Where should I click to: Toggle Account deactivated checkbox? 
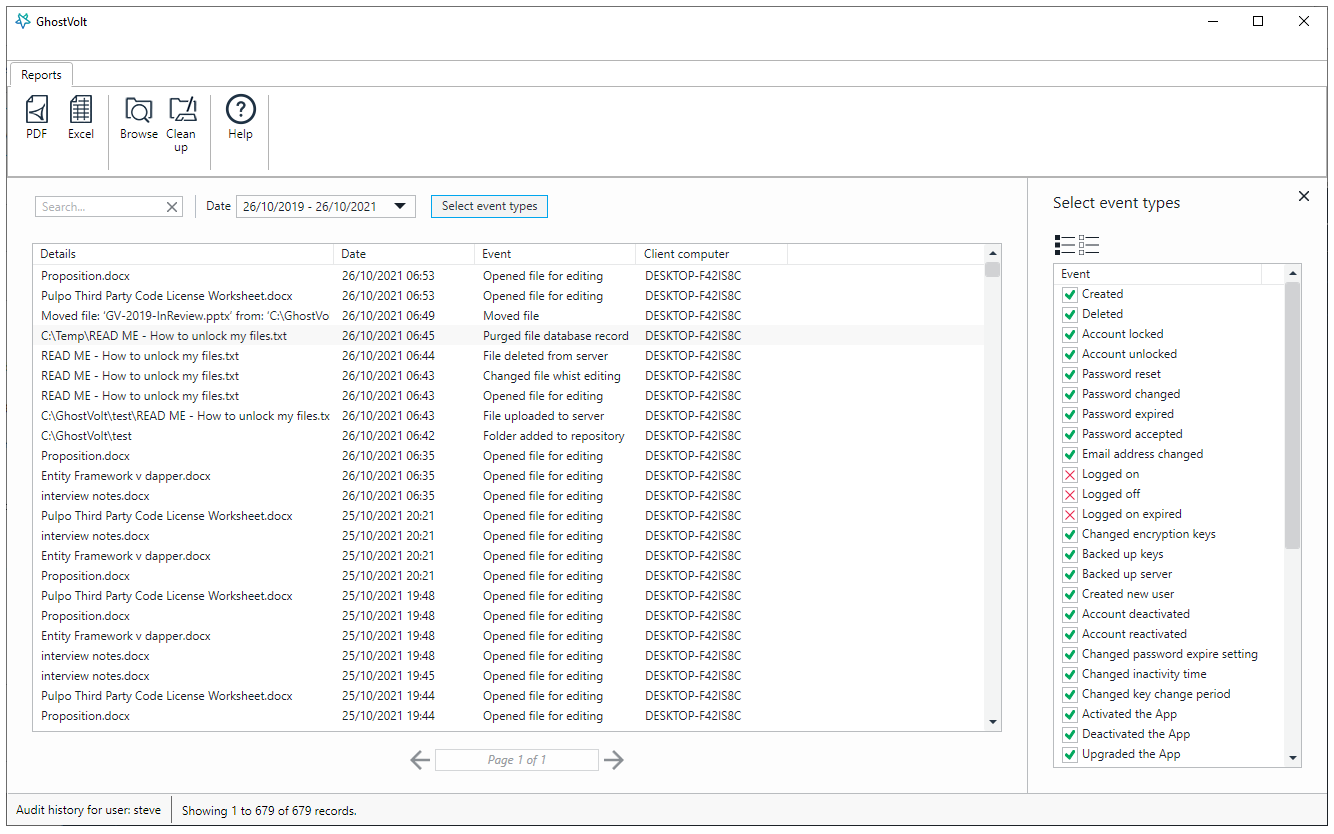point(1069,614)
